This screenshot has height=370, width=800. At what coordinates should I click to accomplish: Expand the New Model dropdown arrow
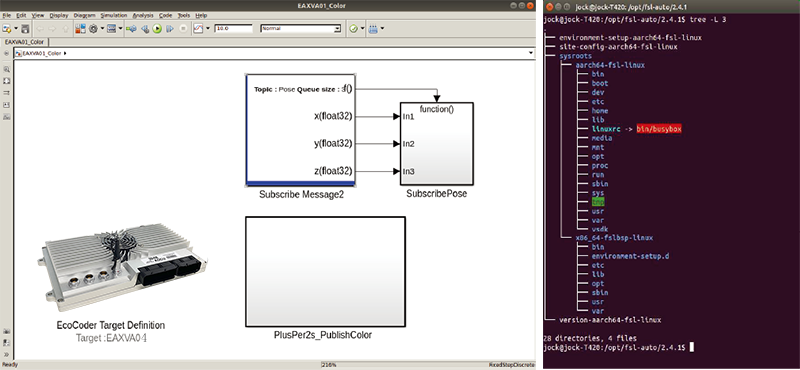[x=16, y=29]
